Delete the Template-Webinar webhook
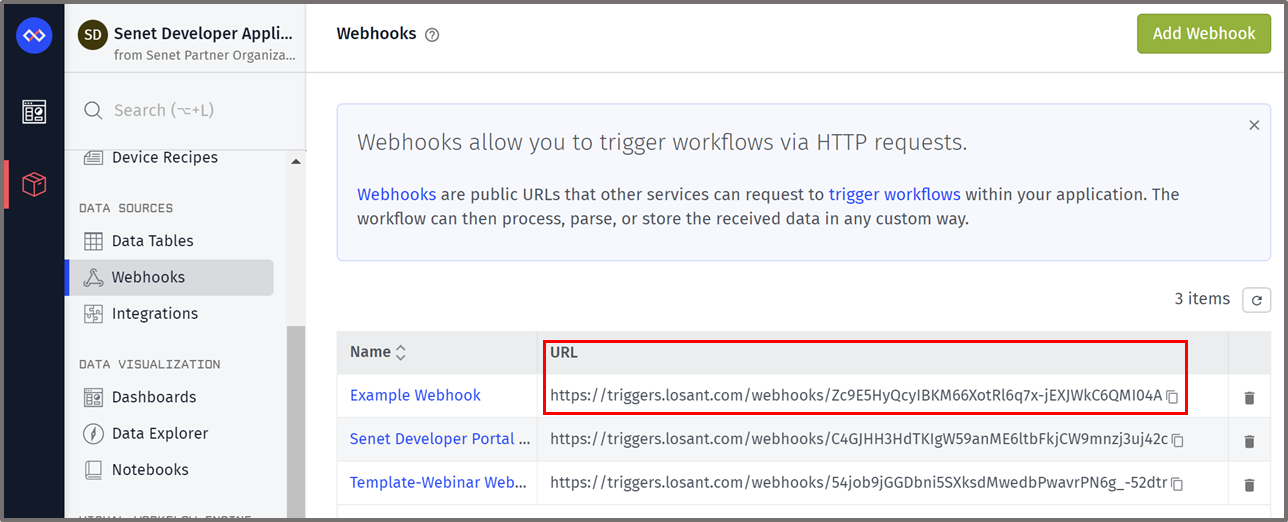This screenshot has width=1288, height=522. pyautogui.click(x=1249, y=485)
